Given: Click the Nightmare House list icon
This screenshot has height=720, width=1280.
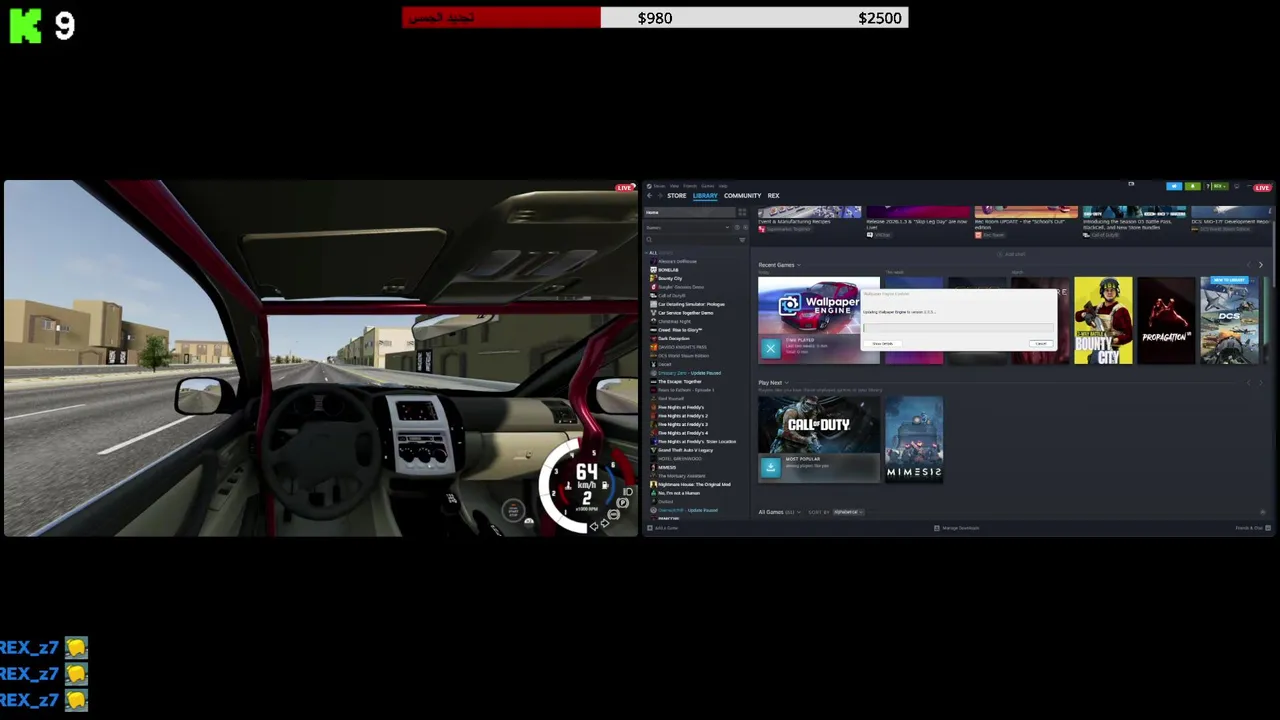Looking at the screenshot, I should (653, 484).
